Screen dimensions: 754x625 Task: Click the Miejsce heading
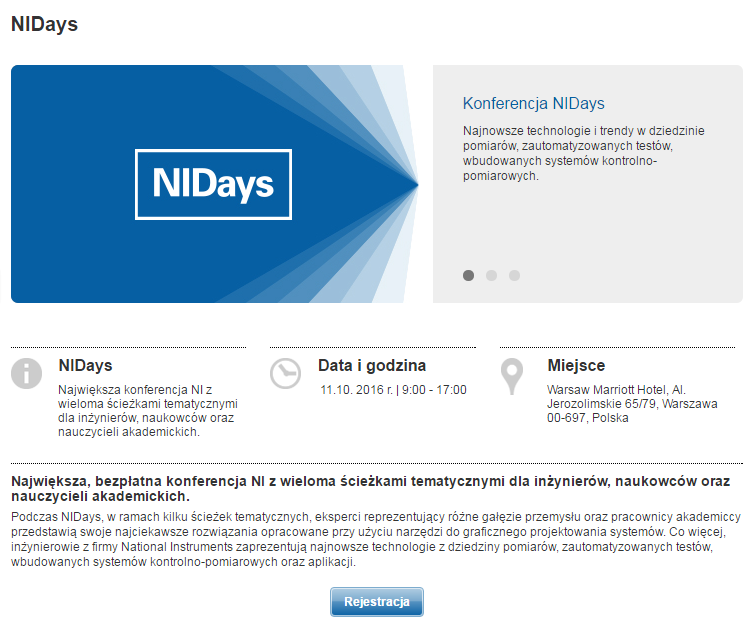576,365
